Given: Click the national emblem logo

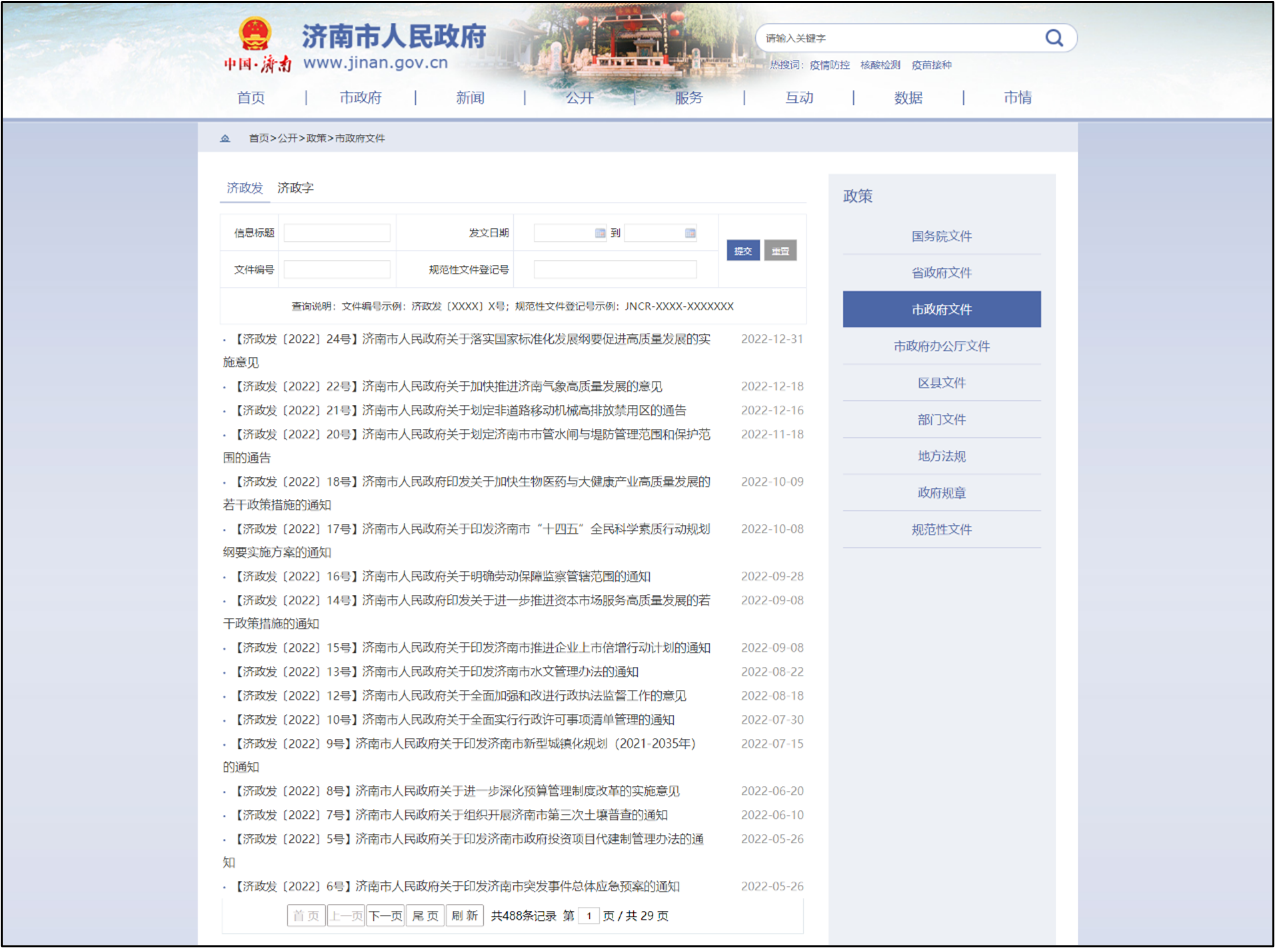Looking at the screenshot, I should (255, 35).
